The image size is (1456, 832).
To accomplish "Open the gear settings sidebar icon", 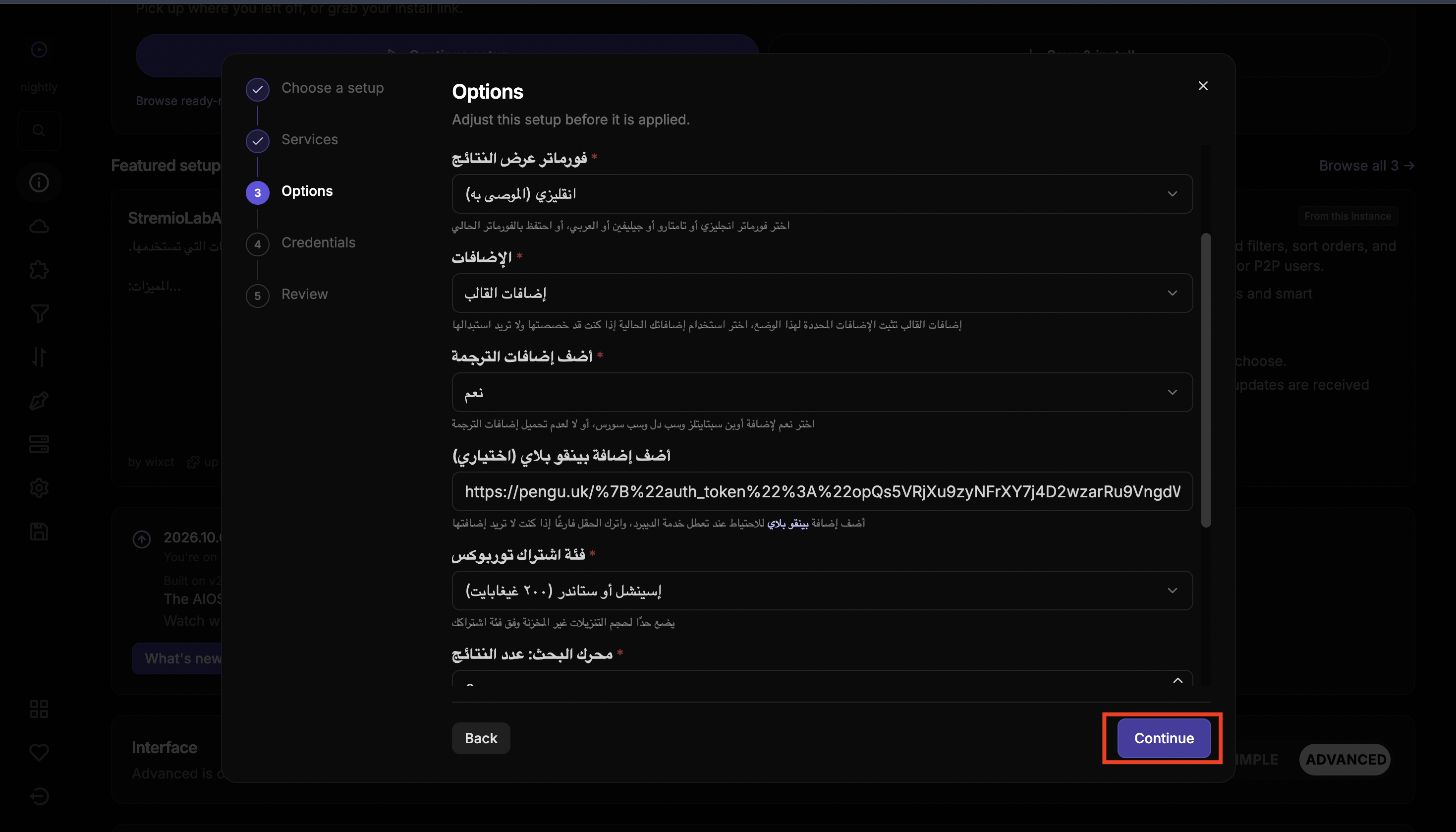I will point(39,487).
